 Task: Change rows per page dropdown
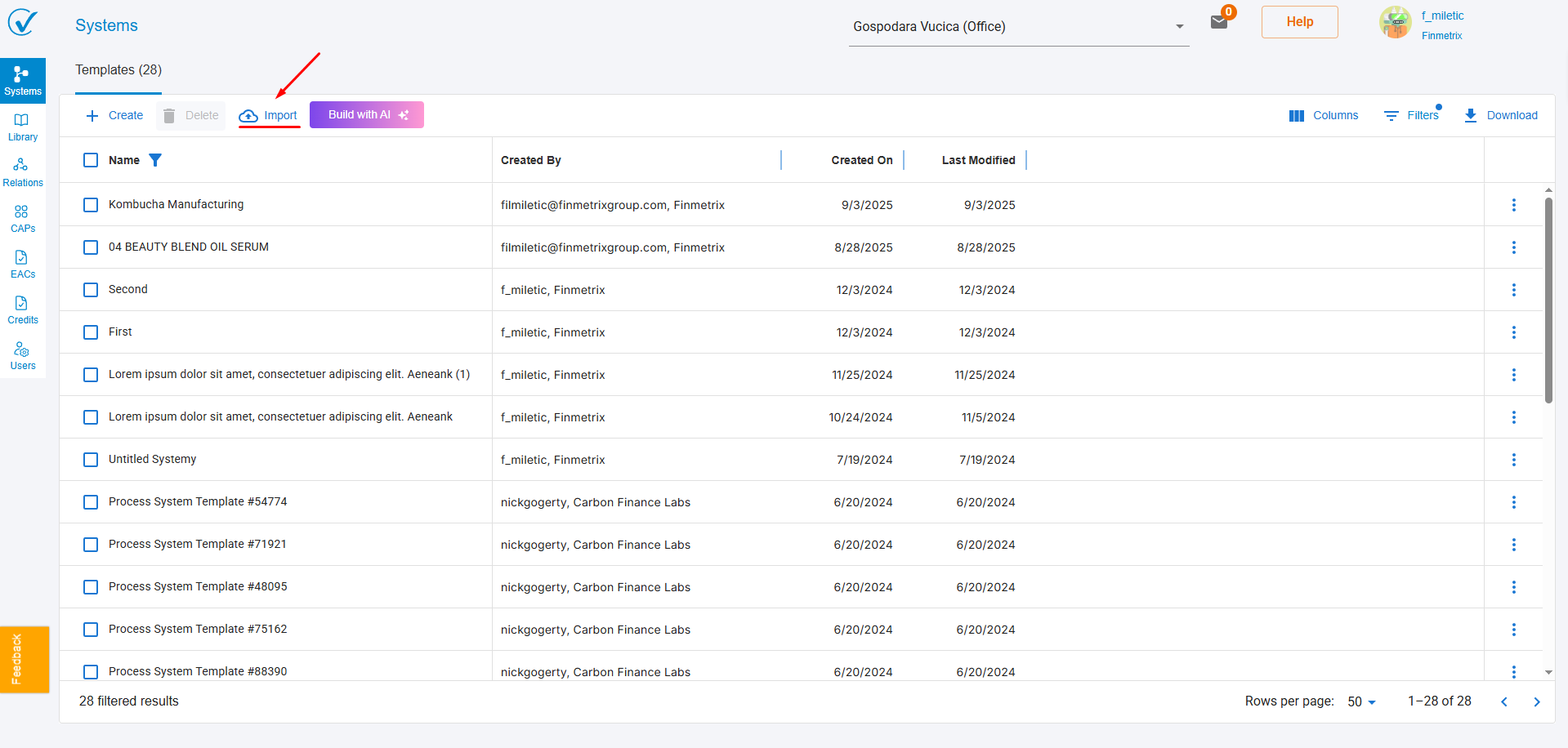pos(1361,701)
